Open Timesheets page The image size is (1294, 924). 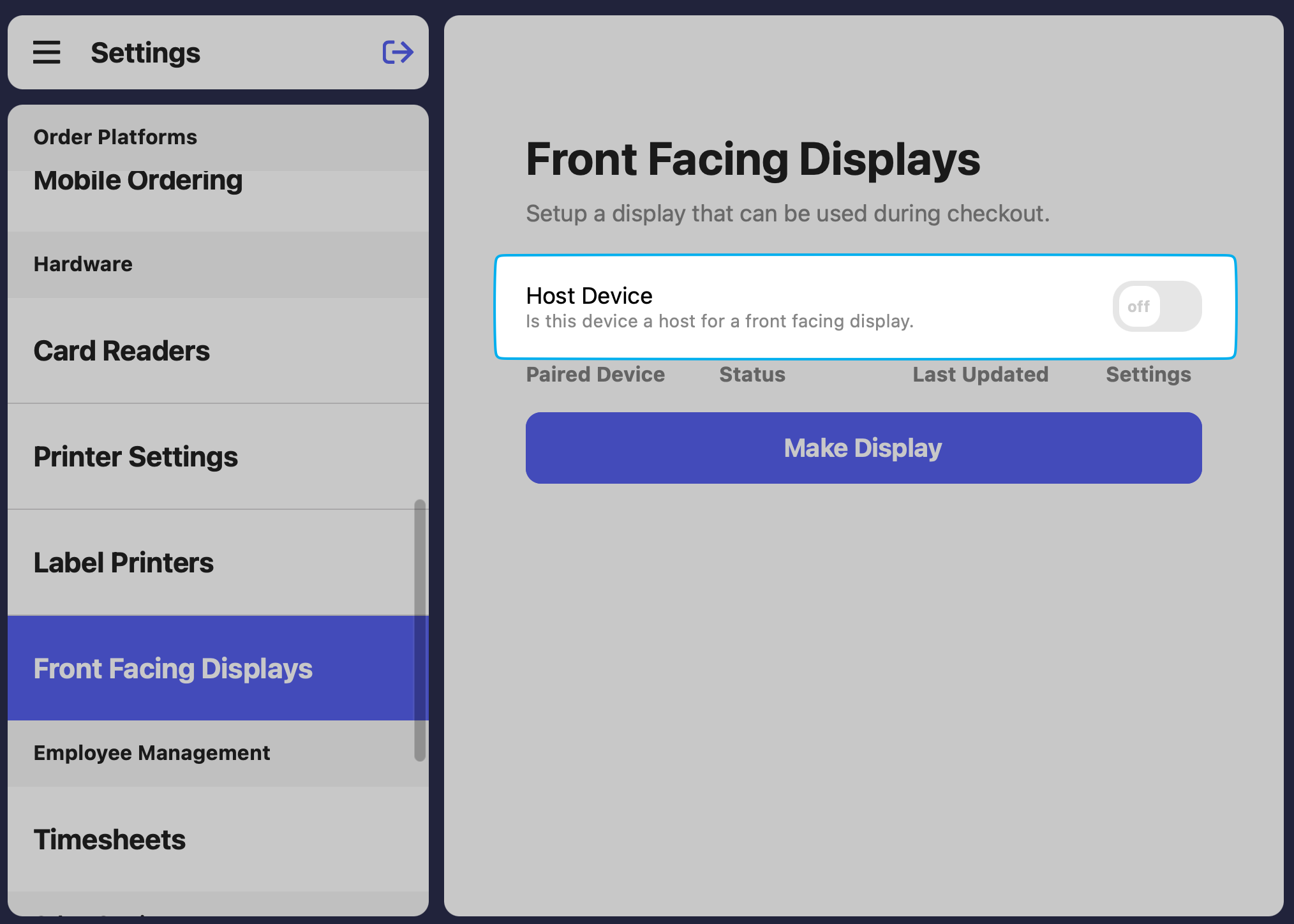[109, 840]
